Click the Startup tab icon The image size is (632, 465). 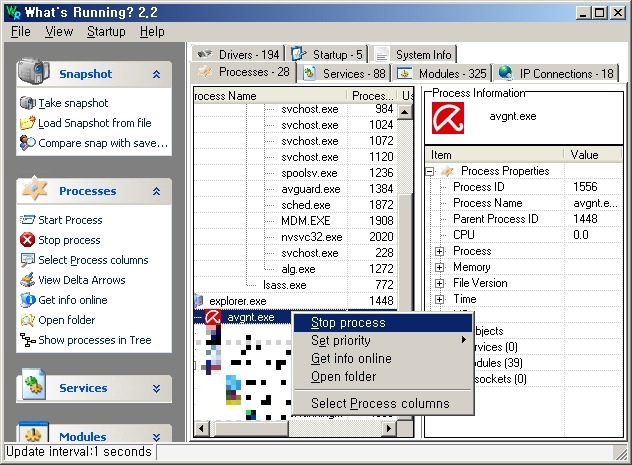click(299, 54)
